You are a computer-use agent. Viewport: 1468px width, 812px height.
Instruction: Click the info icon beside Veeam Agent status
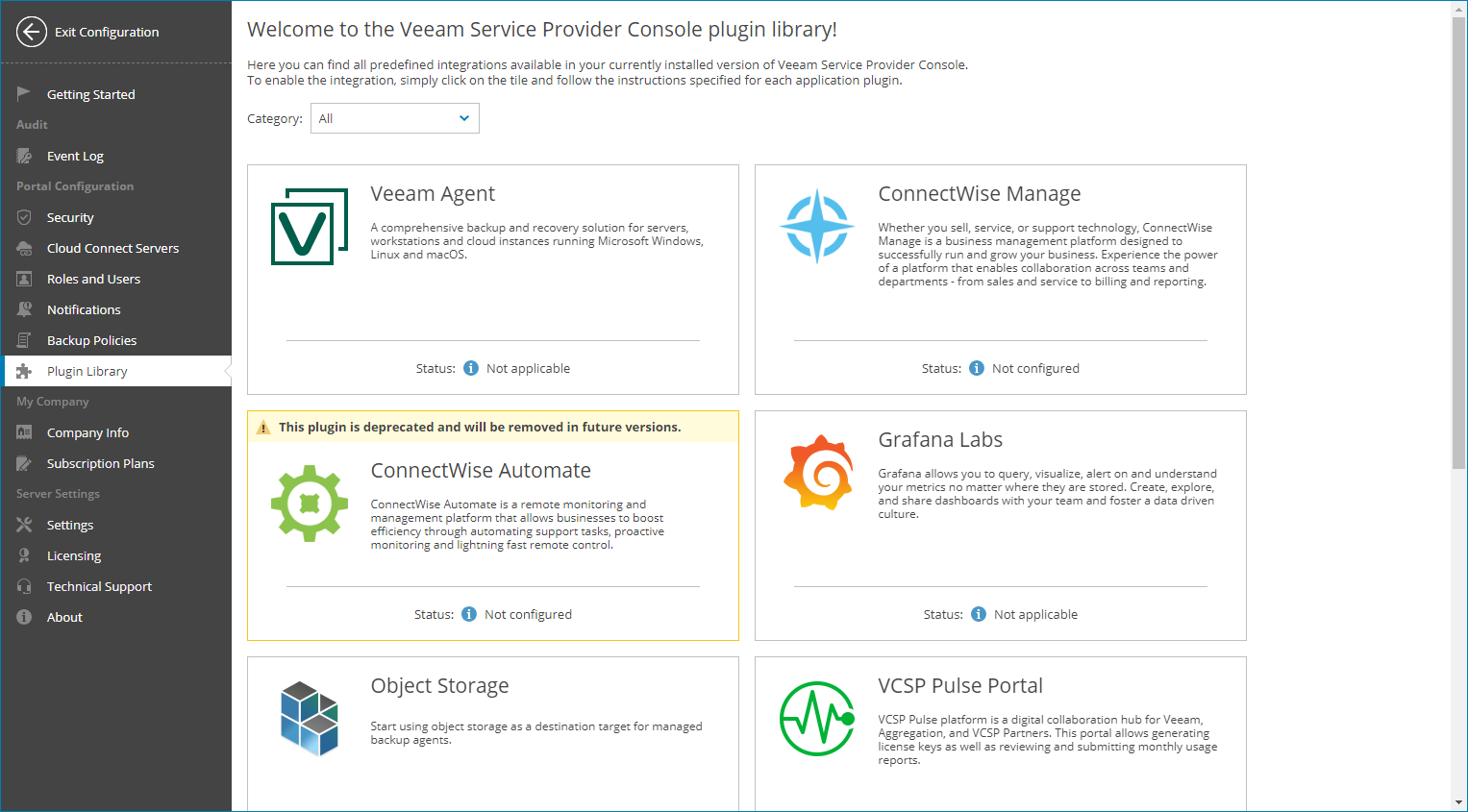[471, 368]
